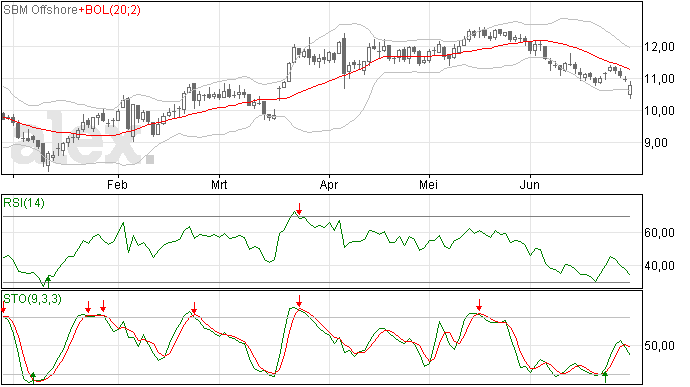Click the Mei month label

point(428,184)
